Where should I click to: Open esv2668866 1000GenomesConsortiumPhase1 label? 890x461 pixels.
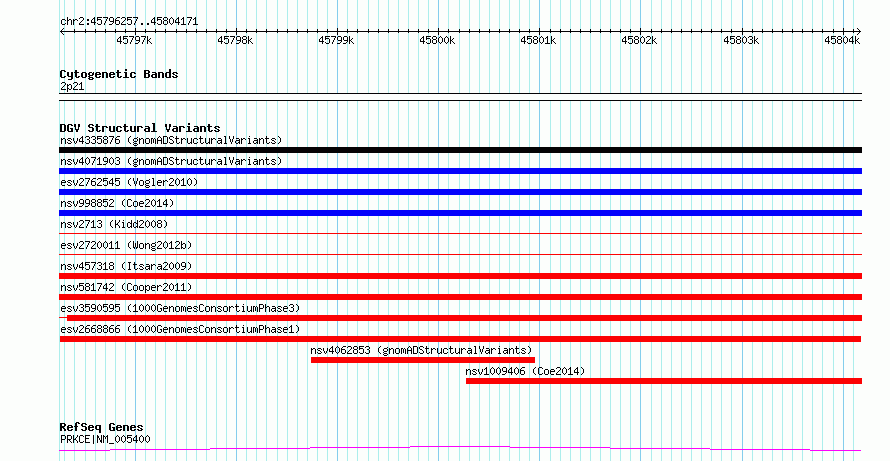pyautogui.click(x=180, y=329)
